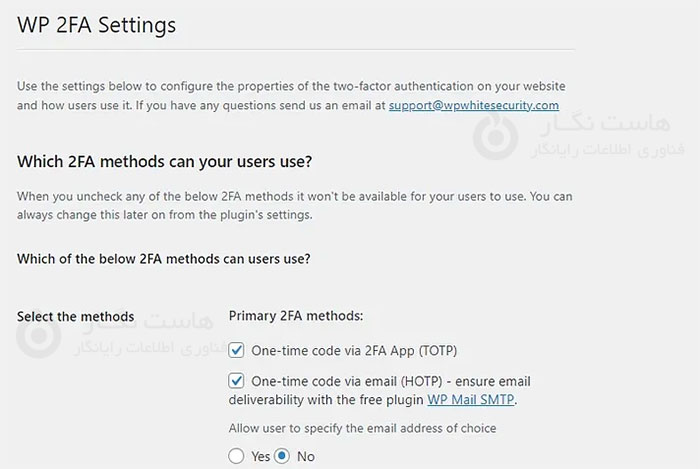700x469 pixels.
Task: Click the support@wpwhitesecurity.com email link
Action: 474,105
